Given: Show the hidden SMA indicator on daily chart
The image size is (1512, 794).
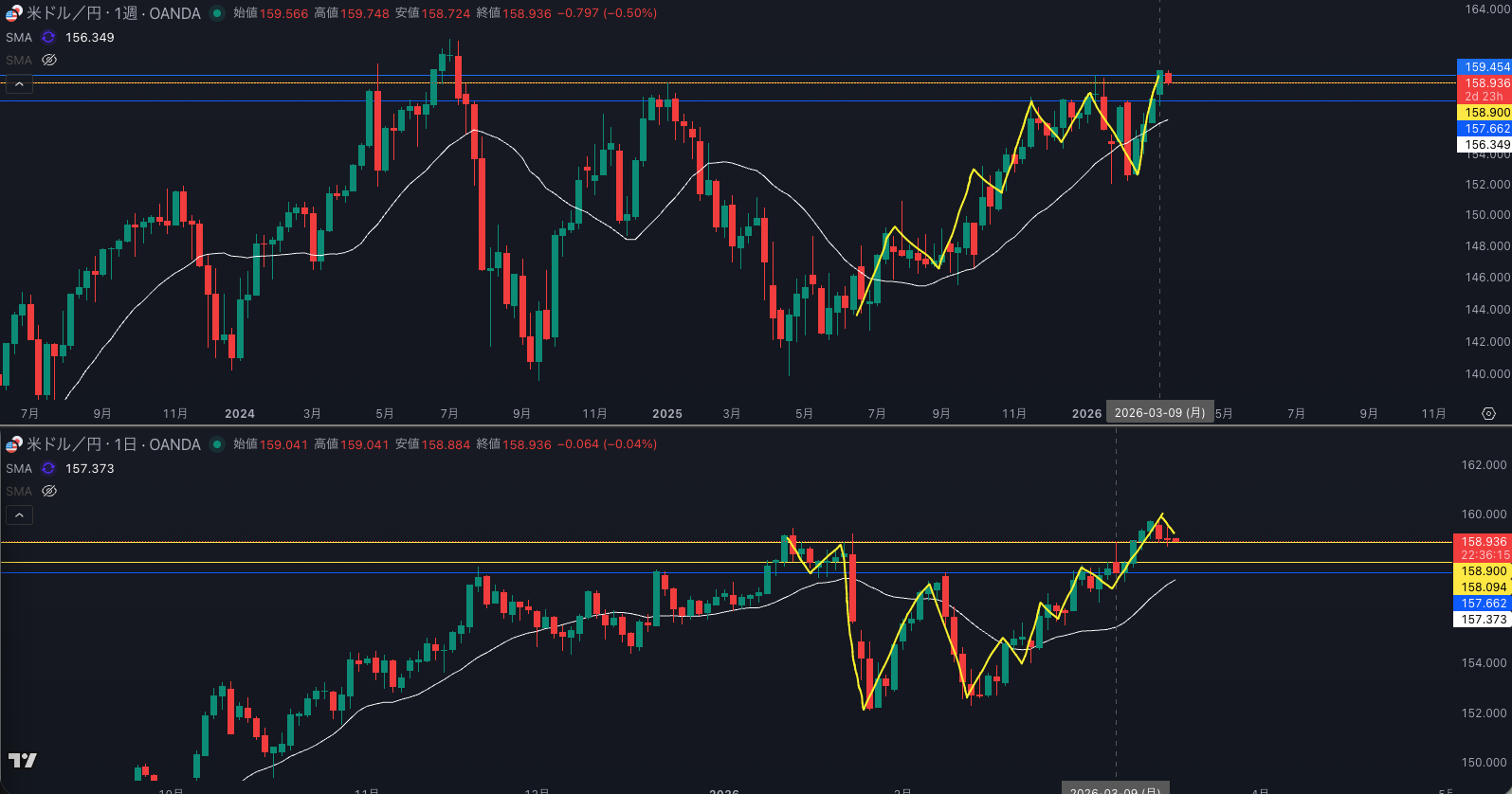Looking at the screenshot, I should click(x=49, y=491).
